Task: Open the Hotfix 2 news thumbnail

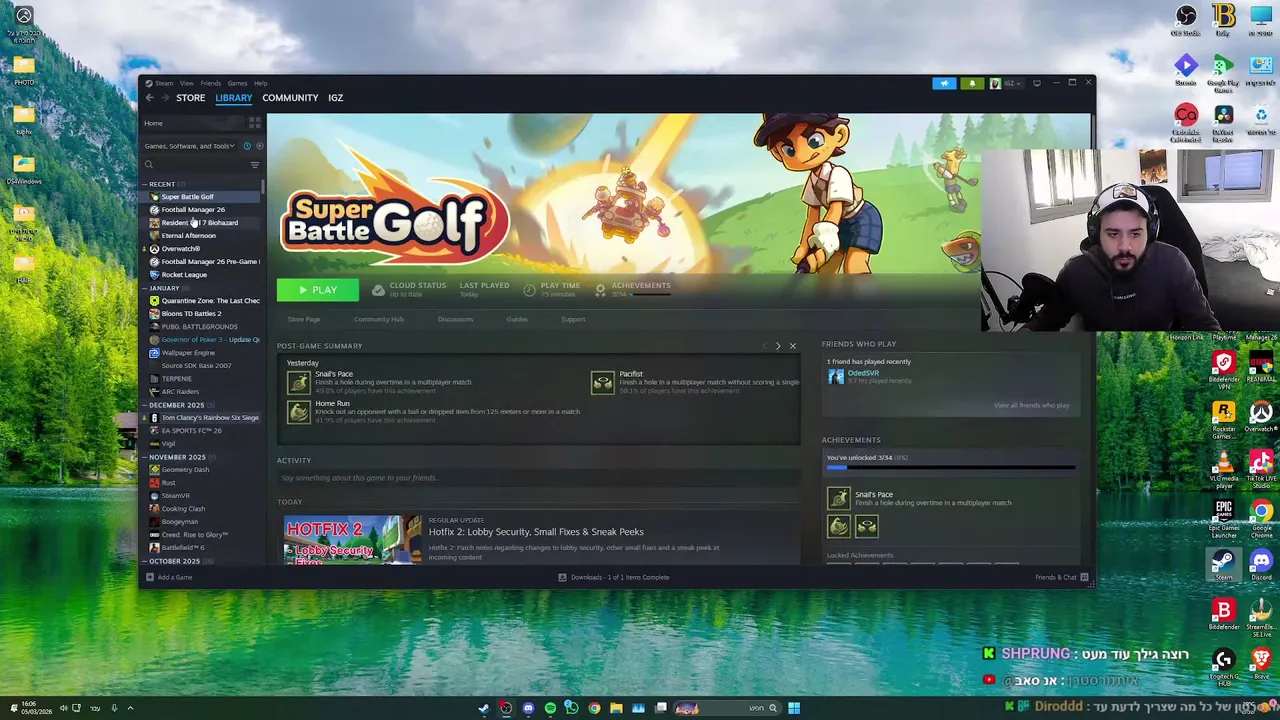Action: [x=353, y=540]
